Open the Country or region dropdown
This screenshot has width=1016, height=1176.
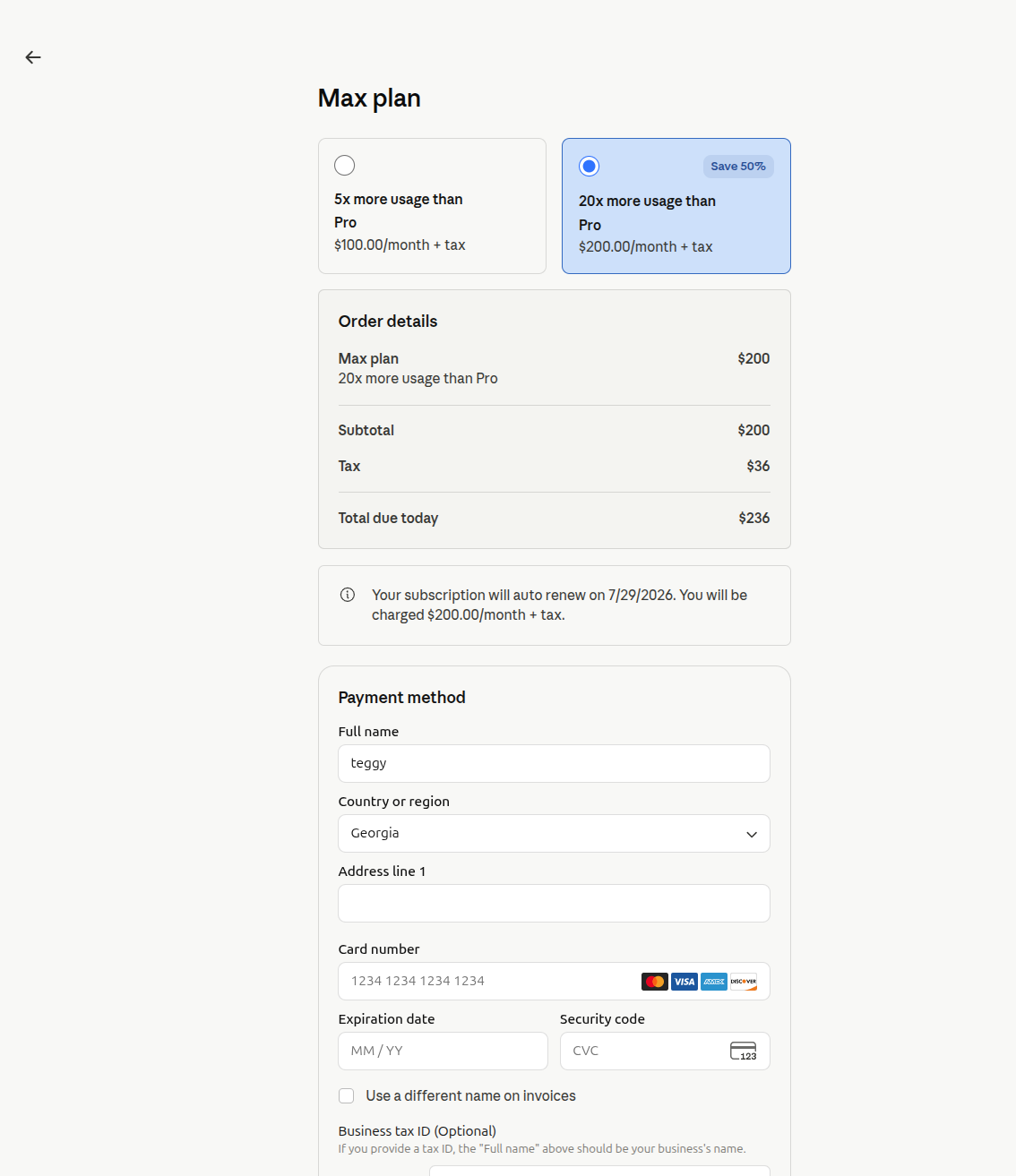click(x=554, y=833)
